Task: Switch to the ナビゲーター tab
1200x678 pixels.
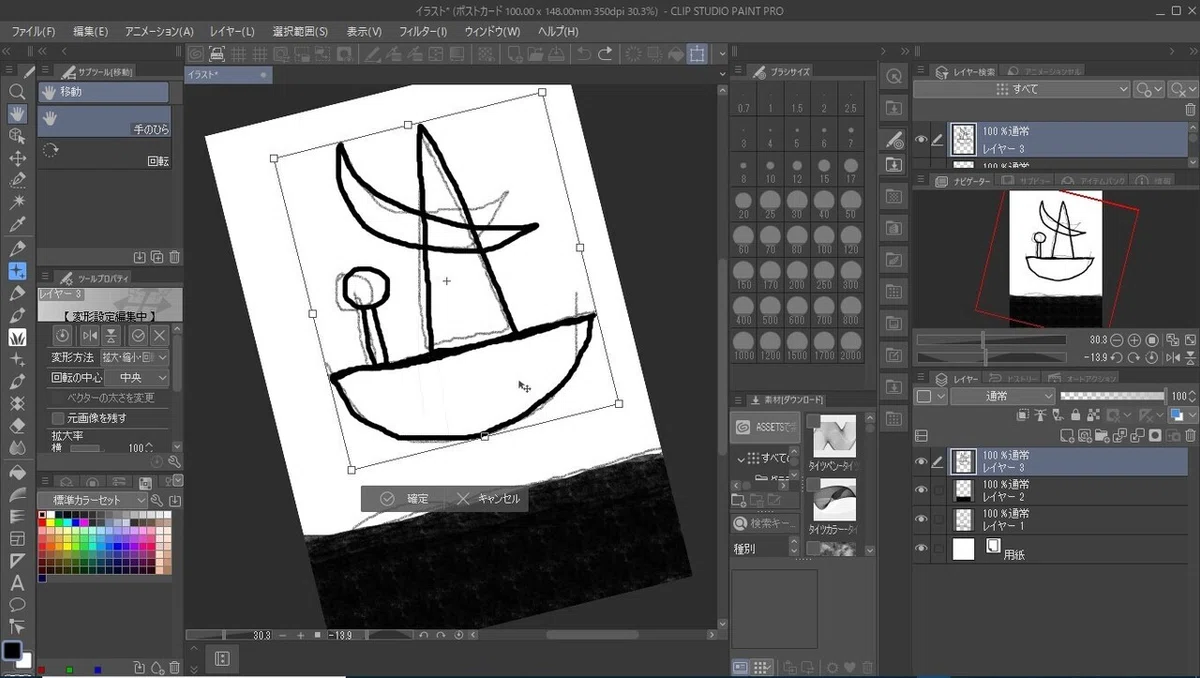Action: [964, 181]
